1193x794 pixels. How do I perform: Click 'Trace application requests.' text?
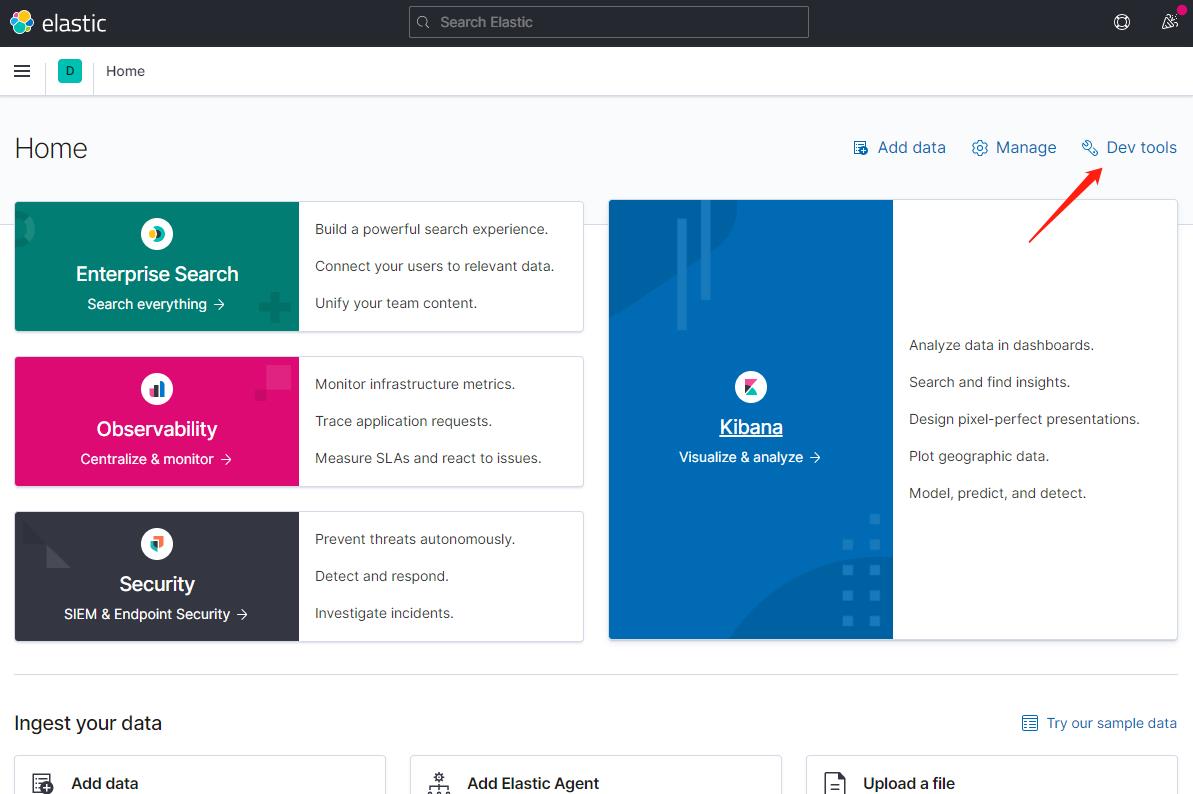pyautogui.click(x=403, y=421)
